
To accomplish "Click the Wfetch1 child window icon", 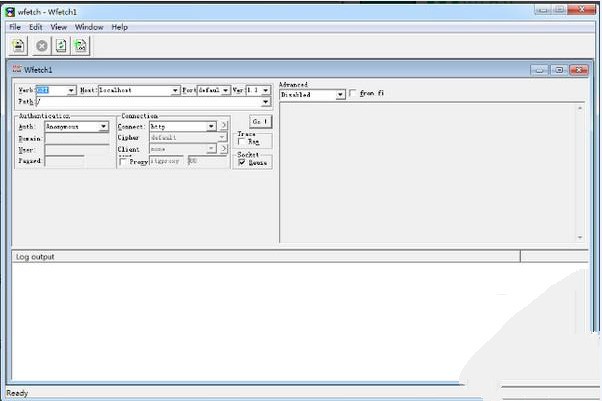I will (x=17, y=69).
